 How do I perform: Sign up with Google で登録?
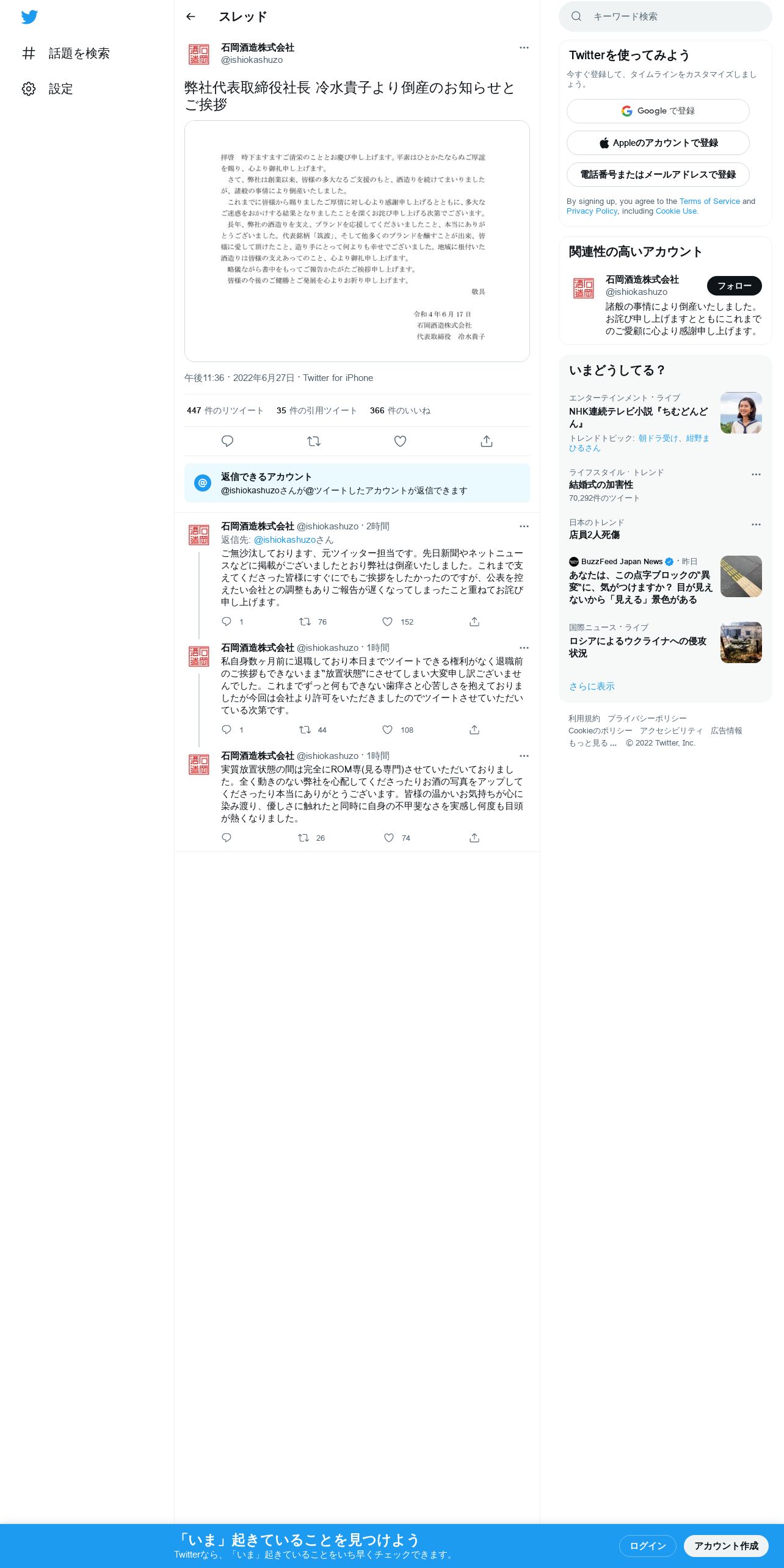pyautogui.click(x=658, y=111)
